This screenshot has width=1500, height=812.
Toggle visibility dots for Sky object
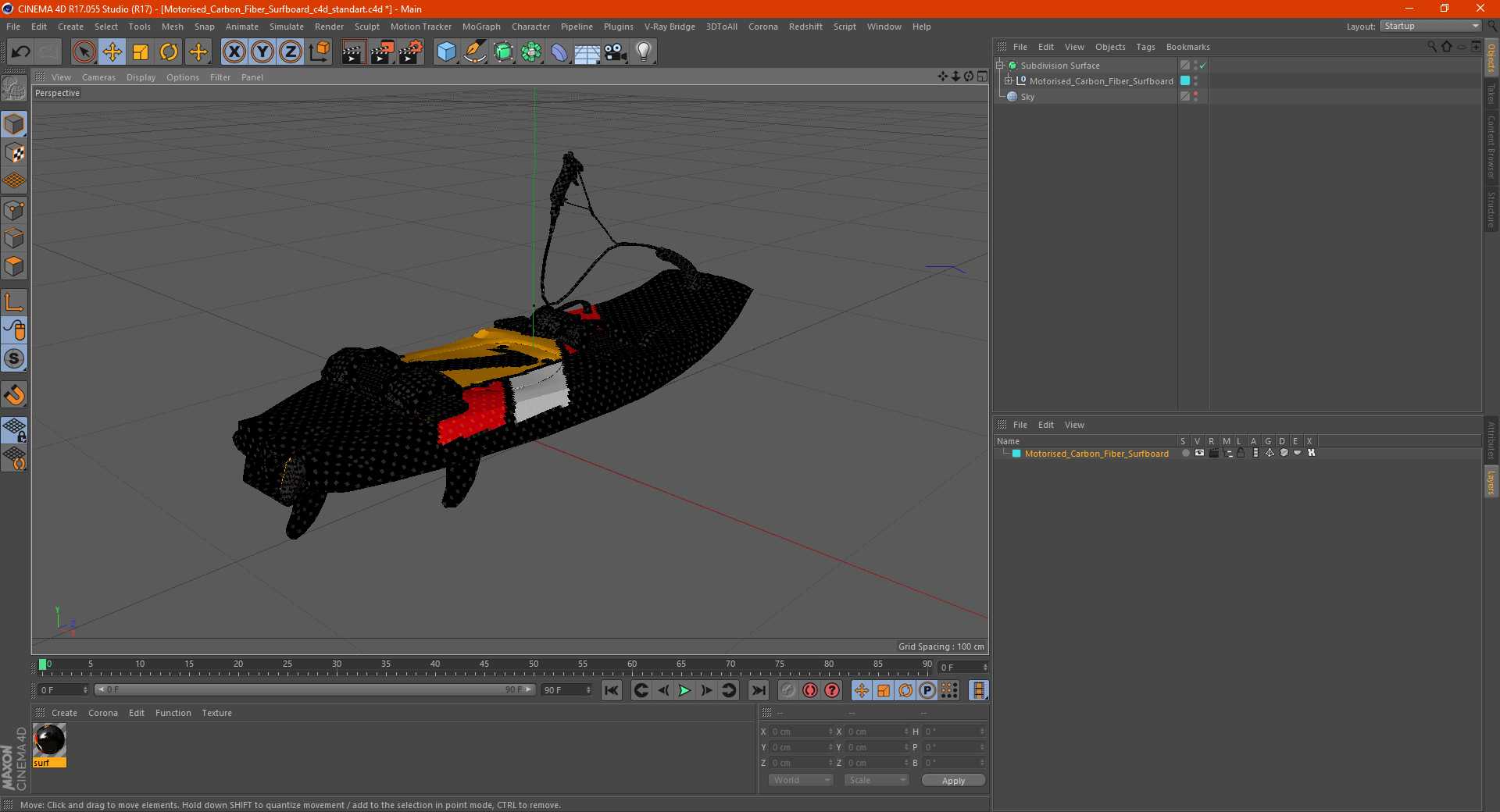point(1195,96)
